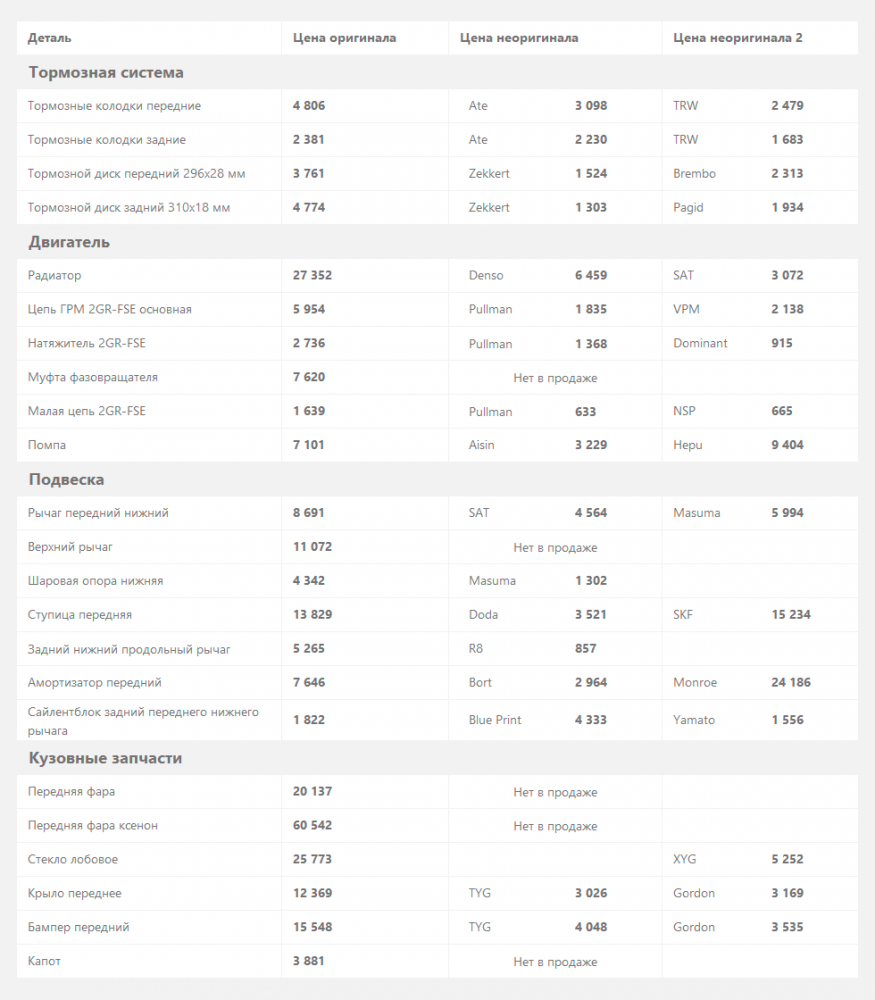Click the "Передняя фара ксенон" part name
Image resolution: width=875 pixels, height=1000 pixels.
tap(93, 826)
